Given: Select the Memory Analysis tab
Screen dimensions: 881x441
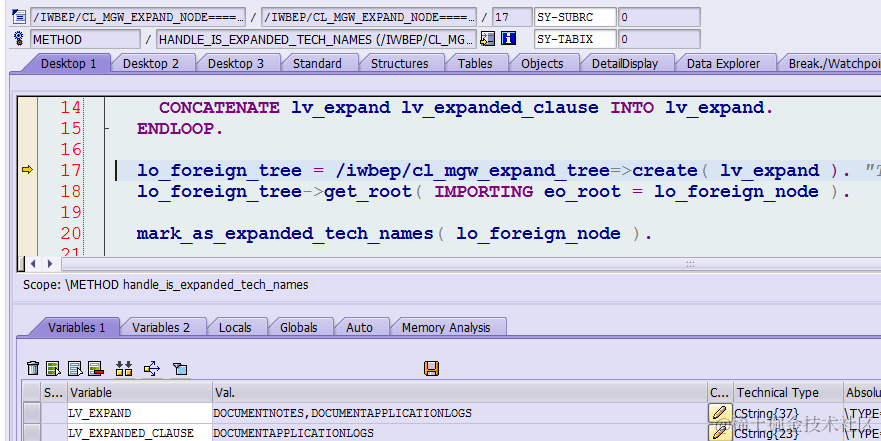Looking at the screenshot, I should click(x=446, y=328).
